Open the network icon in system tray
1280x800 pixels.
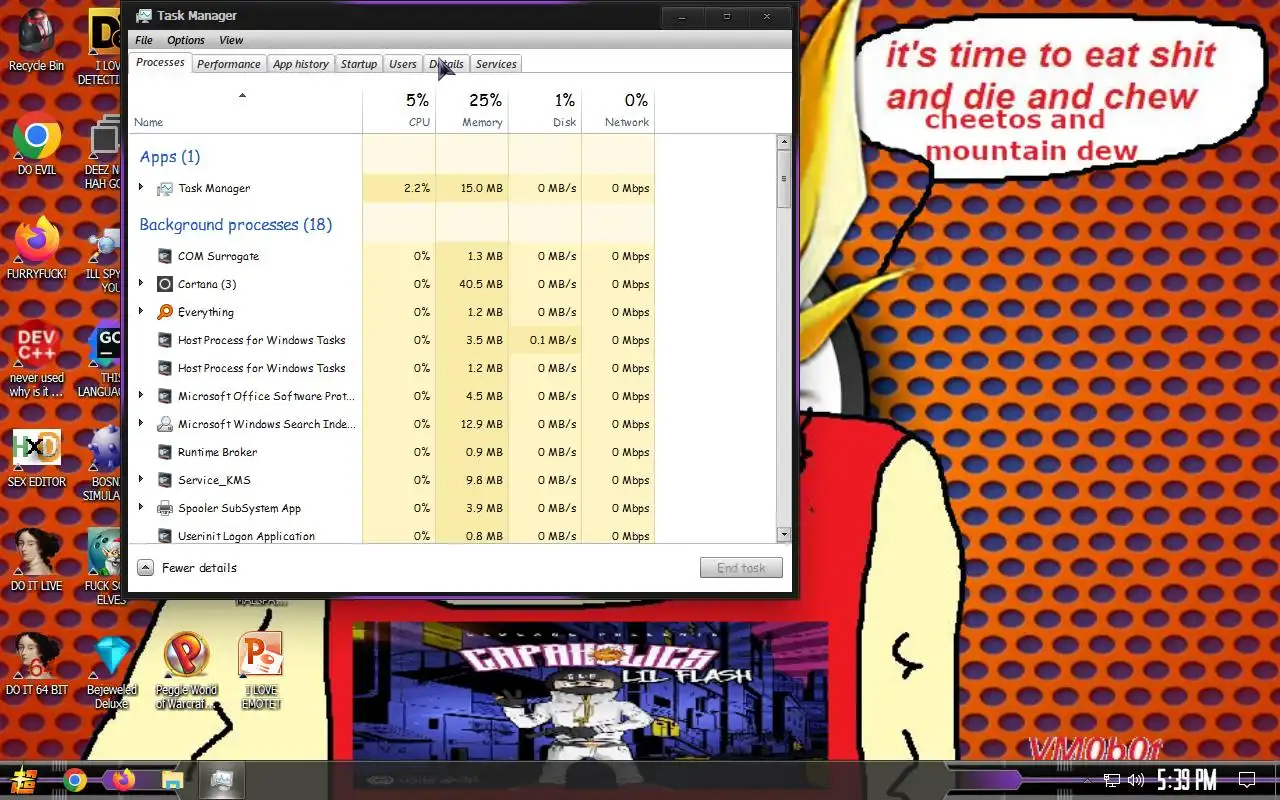coord(1112,780)
